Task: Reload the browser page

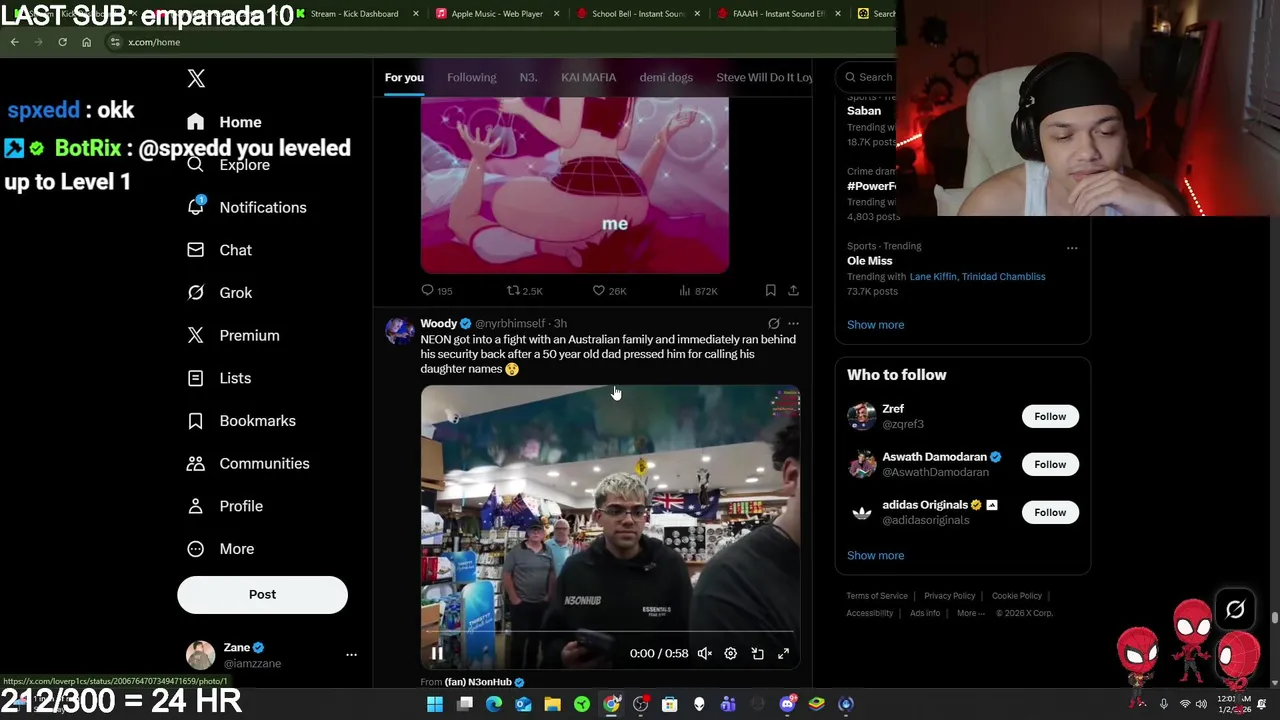Action: 62,42
